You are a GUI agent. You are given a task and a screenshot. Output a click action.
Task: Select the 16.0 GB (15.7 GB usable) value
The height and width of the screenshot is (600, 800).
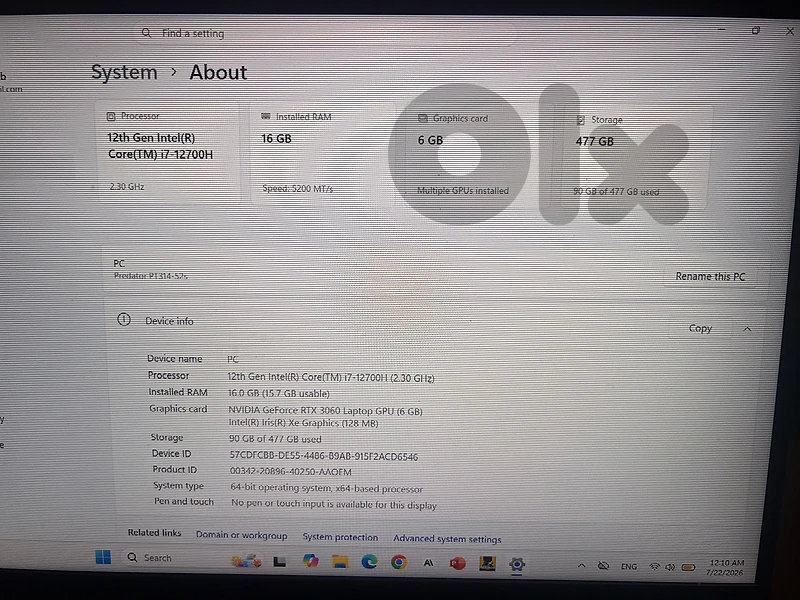279,393
